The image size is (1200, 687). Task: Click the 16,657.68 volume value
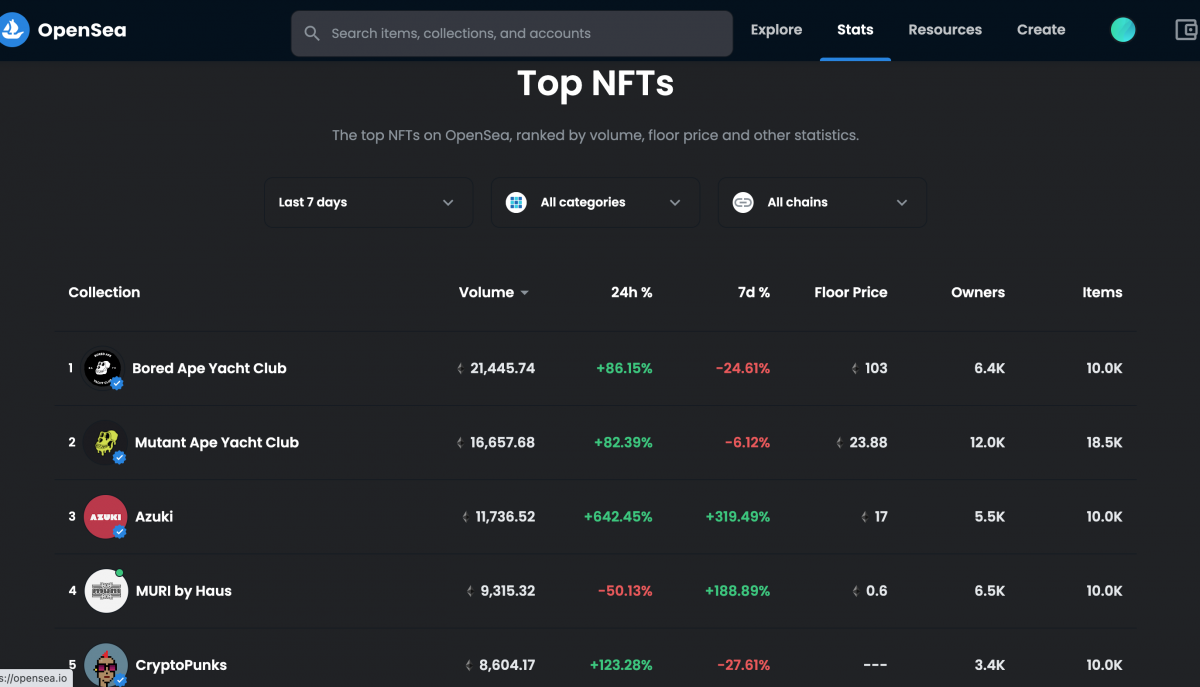502,442
